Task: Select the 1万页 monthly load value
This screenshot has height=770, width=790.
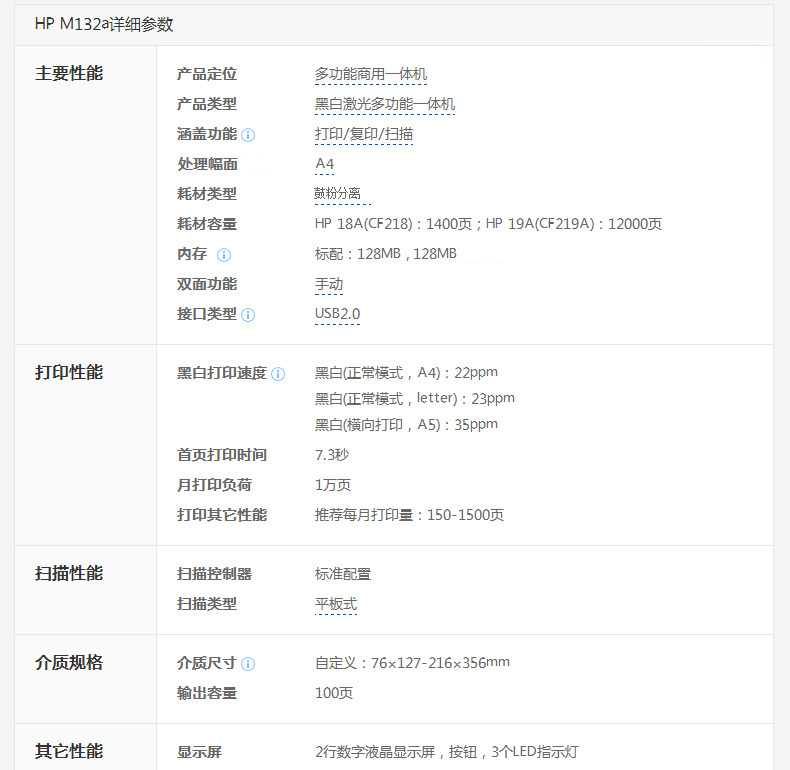Action: 333,485
